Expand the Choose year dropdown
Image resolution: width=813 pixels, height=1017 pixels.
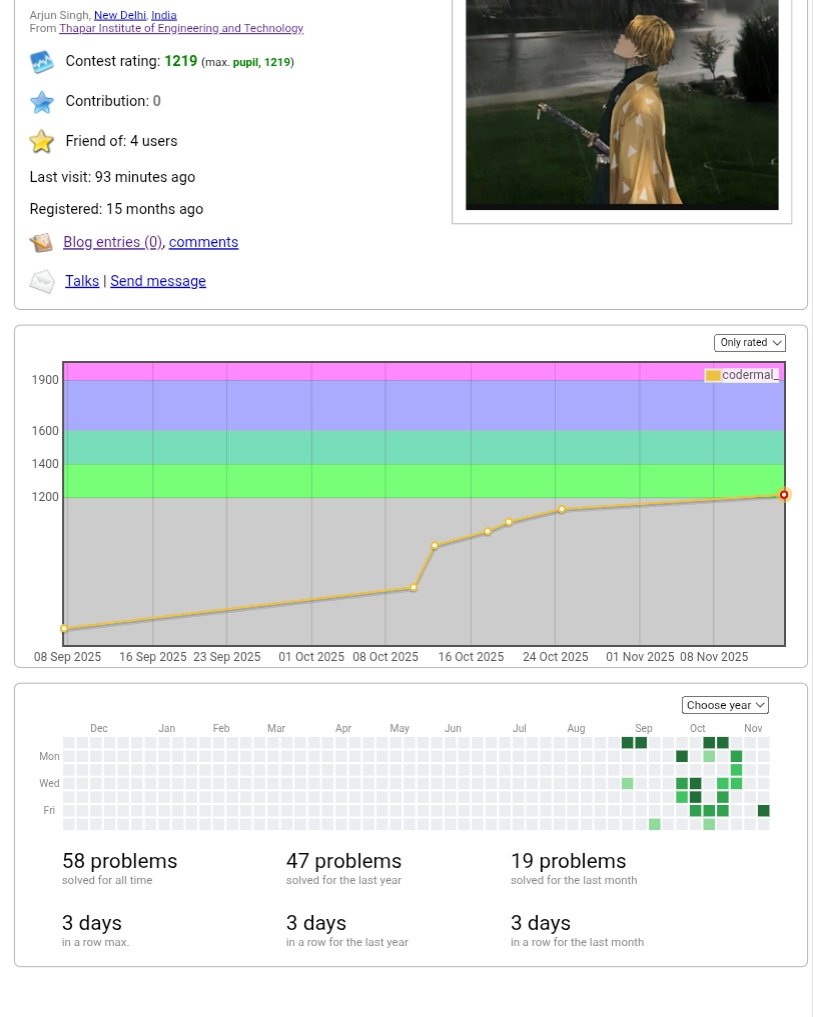pos(725,705)
